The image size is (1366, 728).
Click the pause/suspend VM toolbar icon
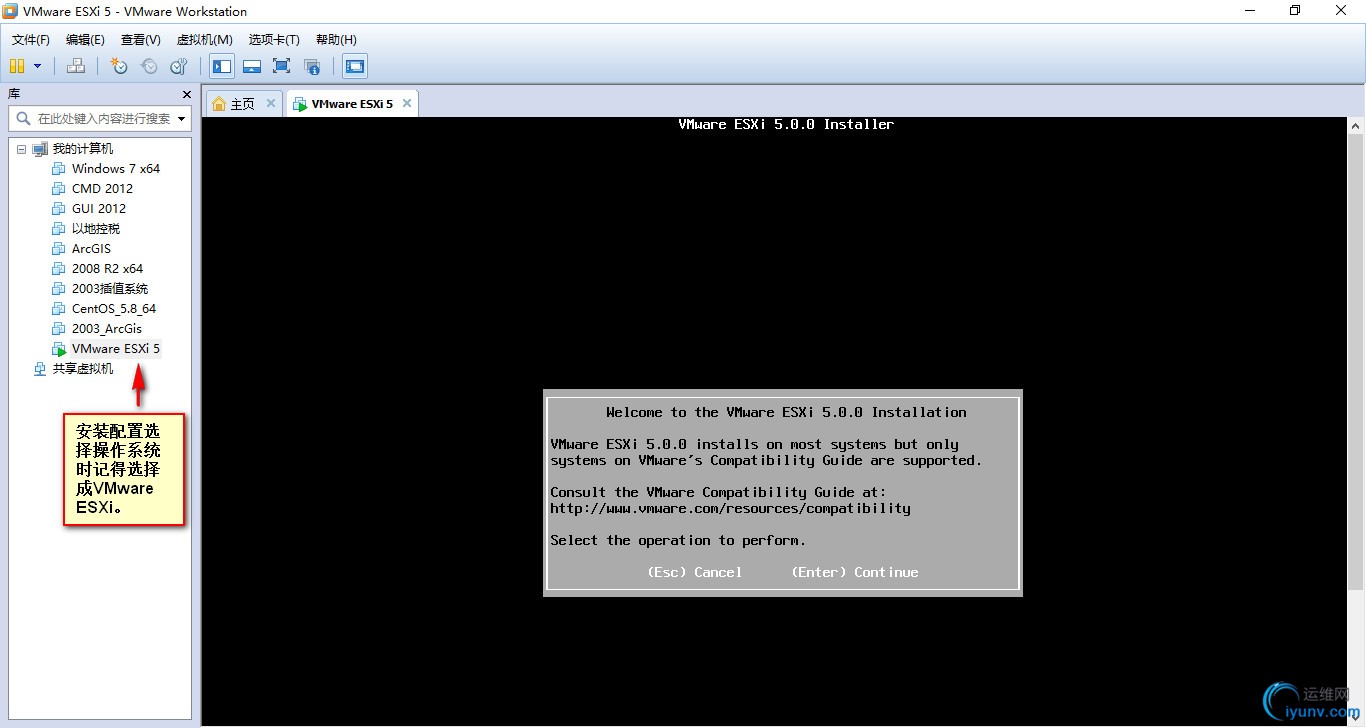(x=16, y=66)
